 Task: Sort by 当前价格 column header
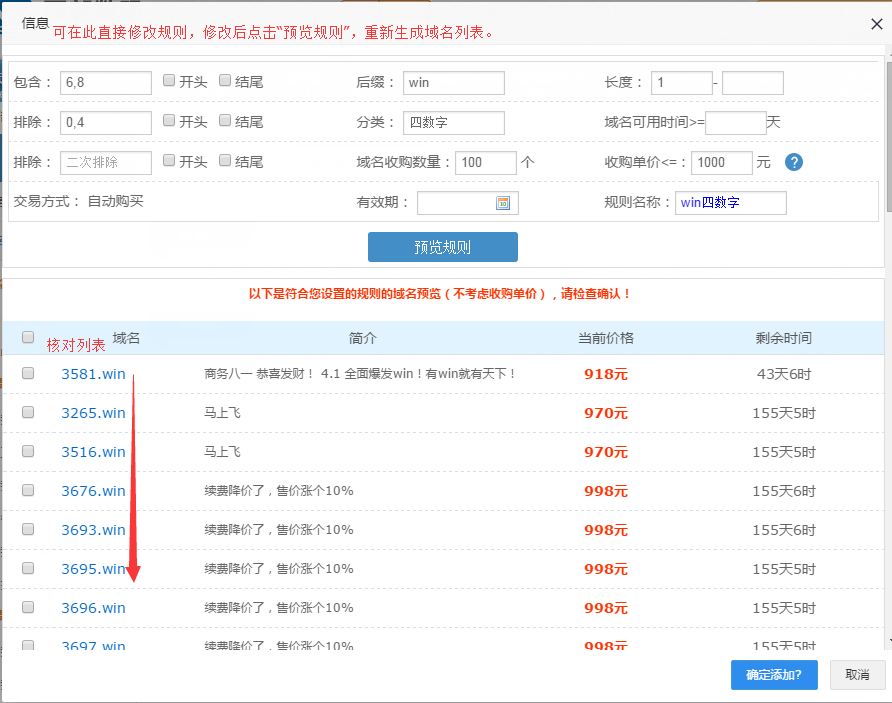(x=605, y=338)
